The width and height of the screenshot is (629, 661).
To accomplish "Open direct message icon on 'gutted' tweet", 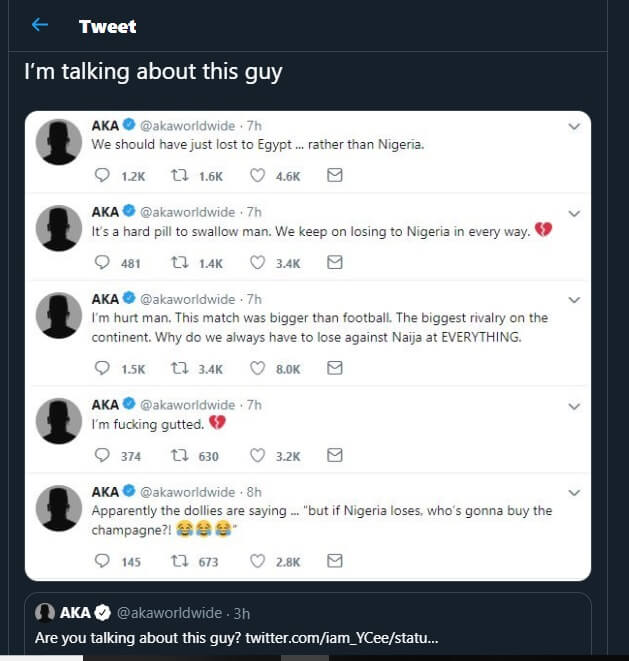I will tap(335, 455).
